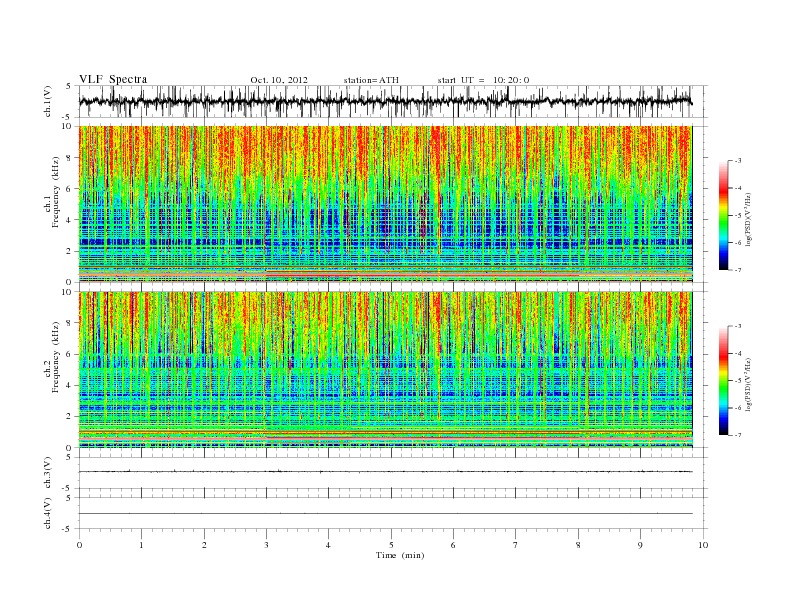Click the time-axis tick label "8"
The height and width of the screenshot is (612, 792).
click(578, 545)
